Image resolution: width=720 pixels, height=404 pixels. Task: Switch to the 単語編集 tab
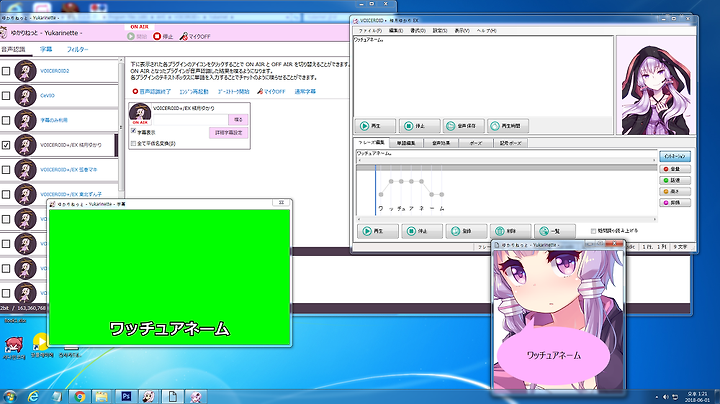(406, 143)
